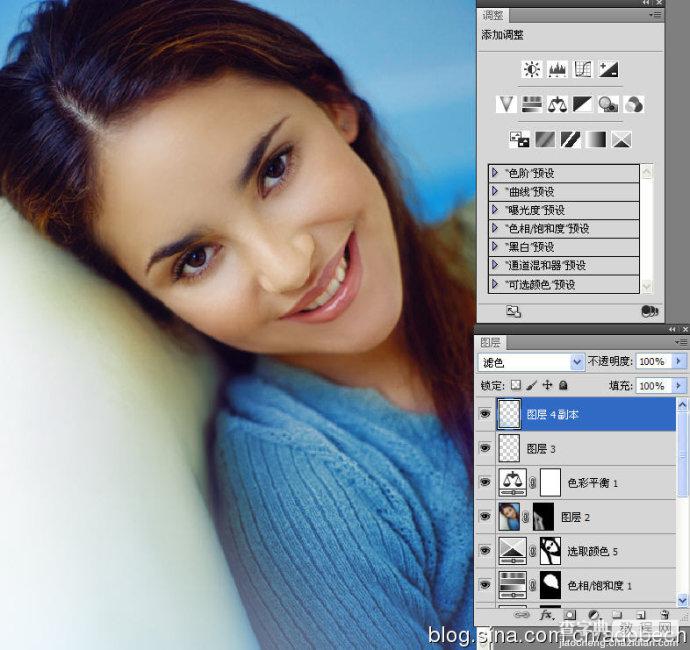
Task: Create a new layer
Action: (641, 615)
